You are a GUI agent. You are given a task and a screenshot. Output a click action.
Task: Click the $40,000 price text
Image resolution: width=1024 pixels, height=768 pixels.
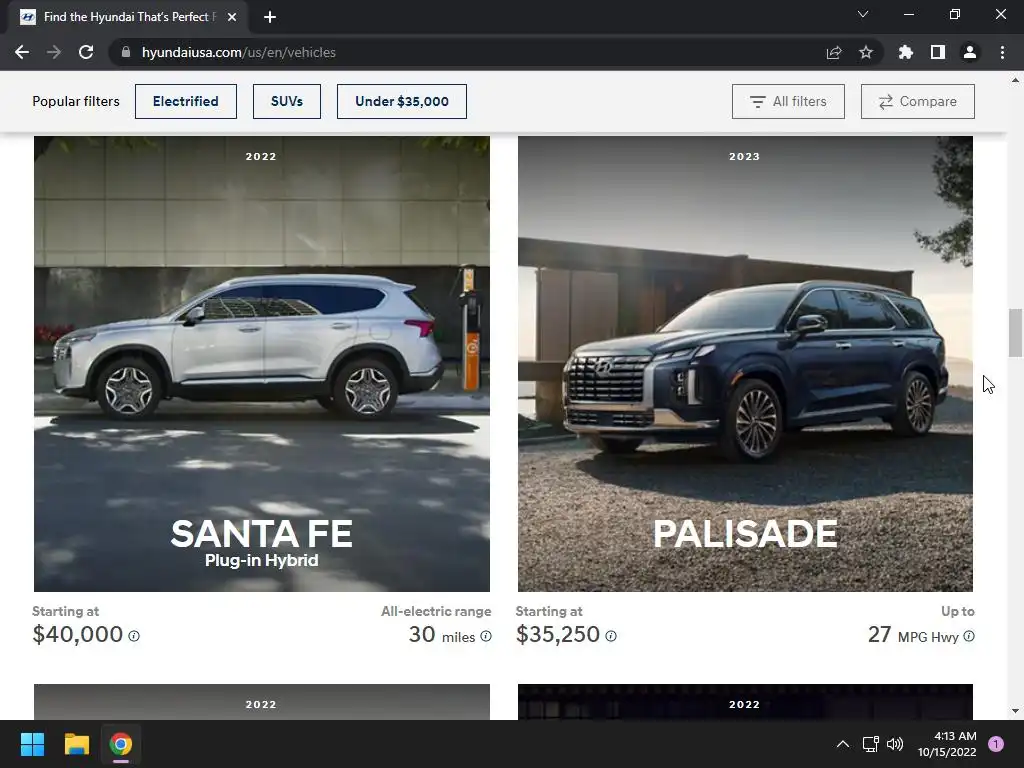[x=78, y=634]
